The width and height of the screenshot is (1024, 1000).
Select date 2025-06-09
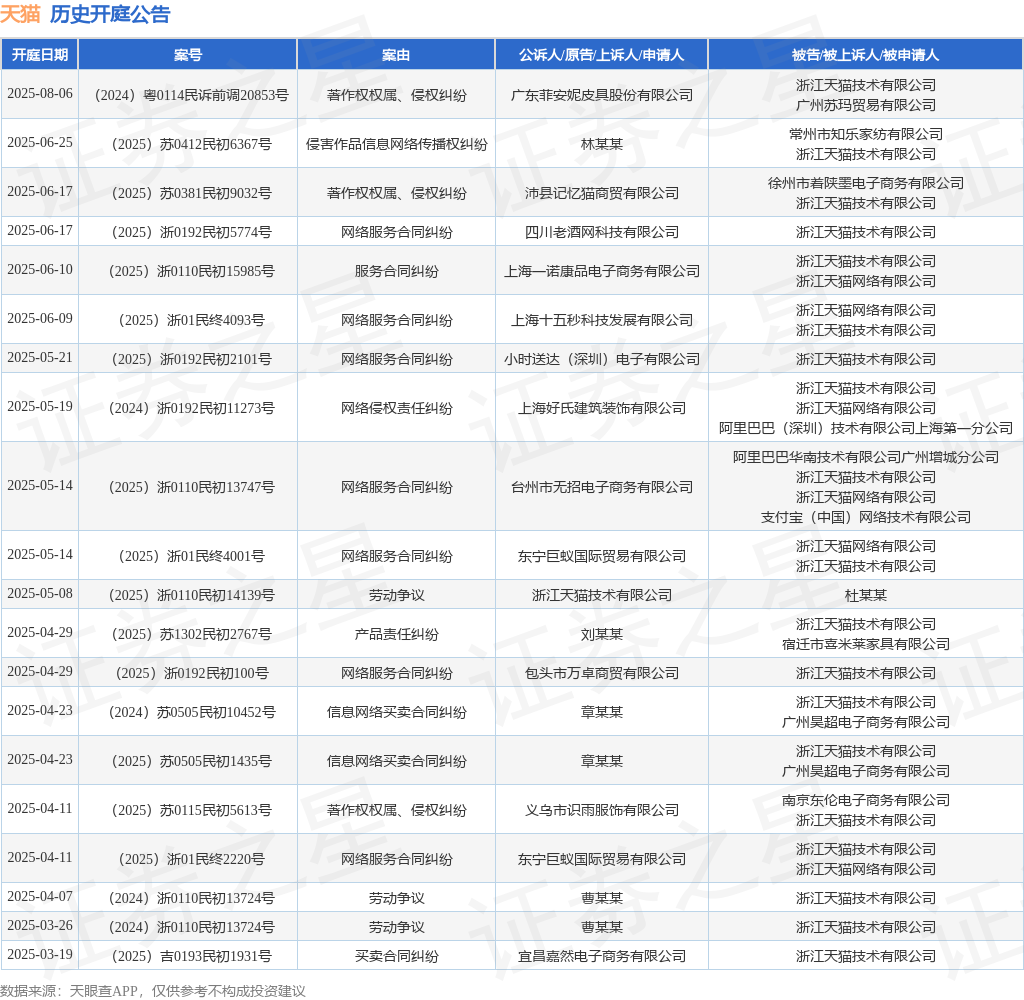tap(40, 318)
